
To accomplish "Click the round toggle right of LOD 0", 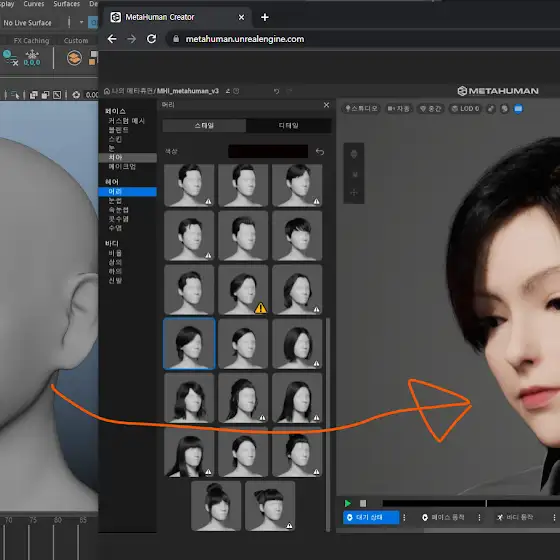I will pyautogui.click(x=491, y=109).
